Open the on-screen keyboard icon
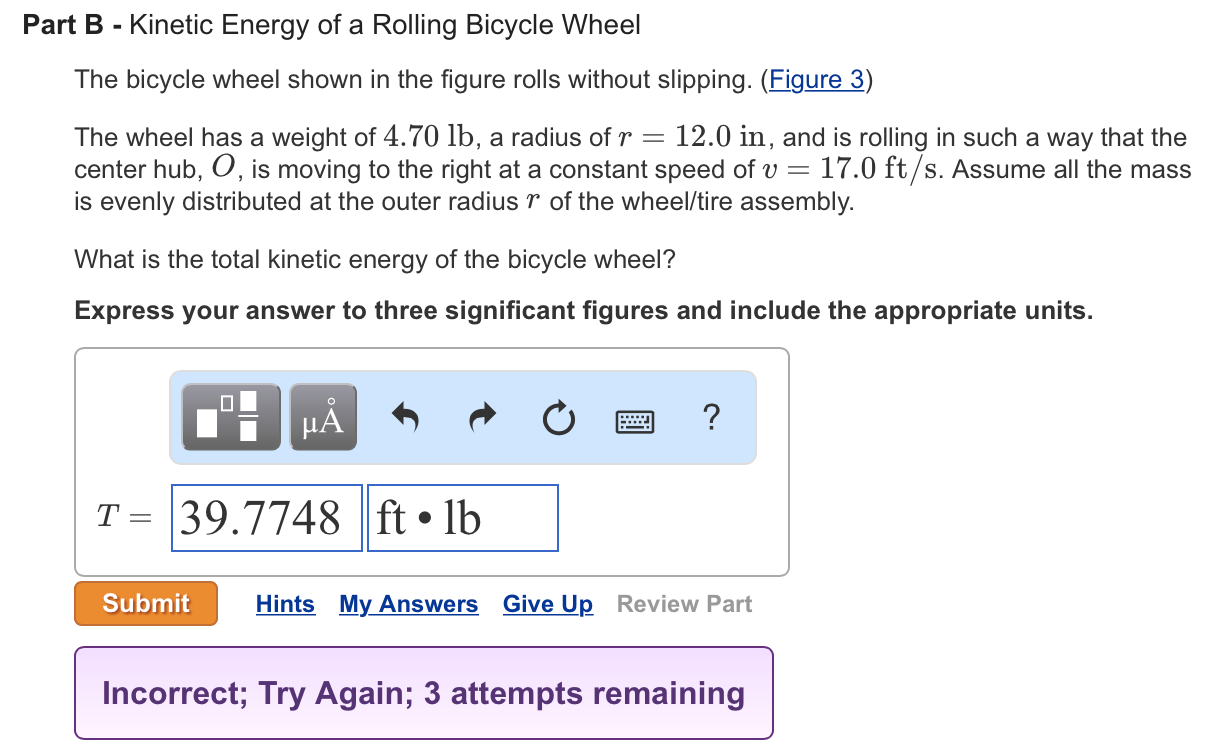The image size is (1210, 750). pos(634,420)
